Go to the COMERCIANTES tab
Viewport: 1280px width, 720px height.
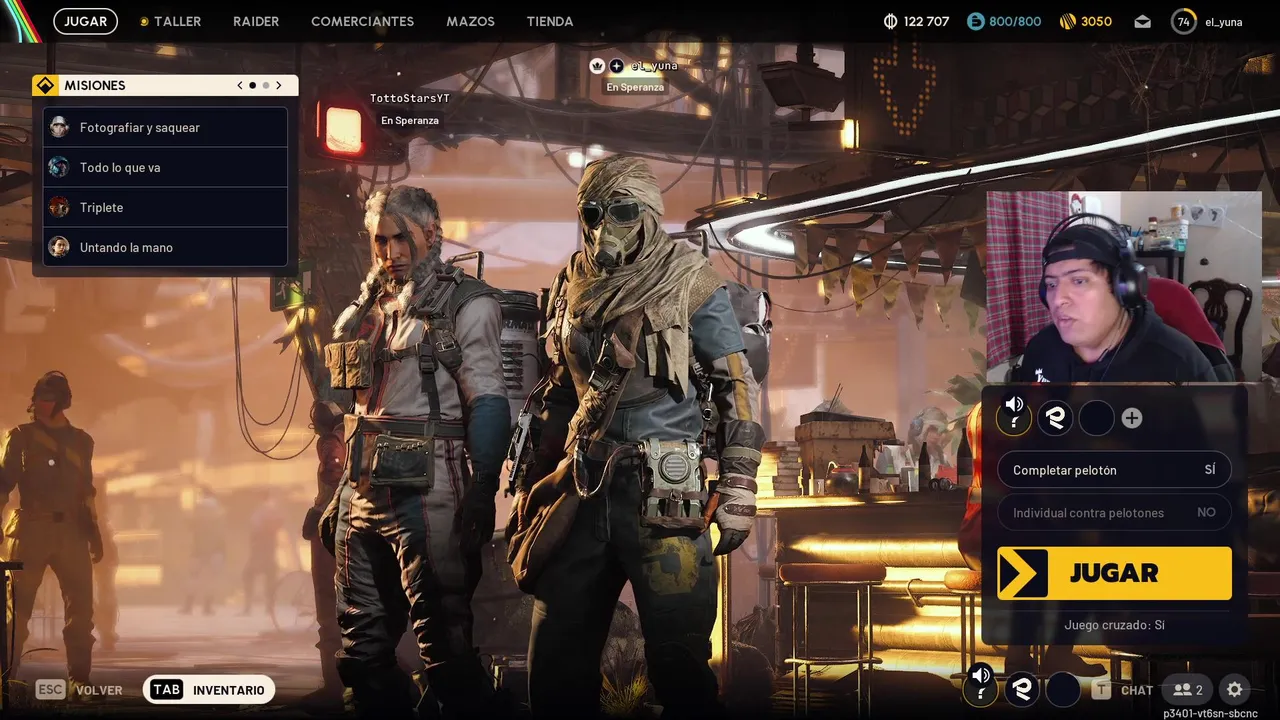click(x=362, y=21)
